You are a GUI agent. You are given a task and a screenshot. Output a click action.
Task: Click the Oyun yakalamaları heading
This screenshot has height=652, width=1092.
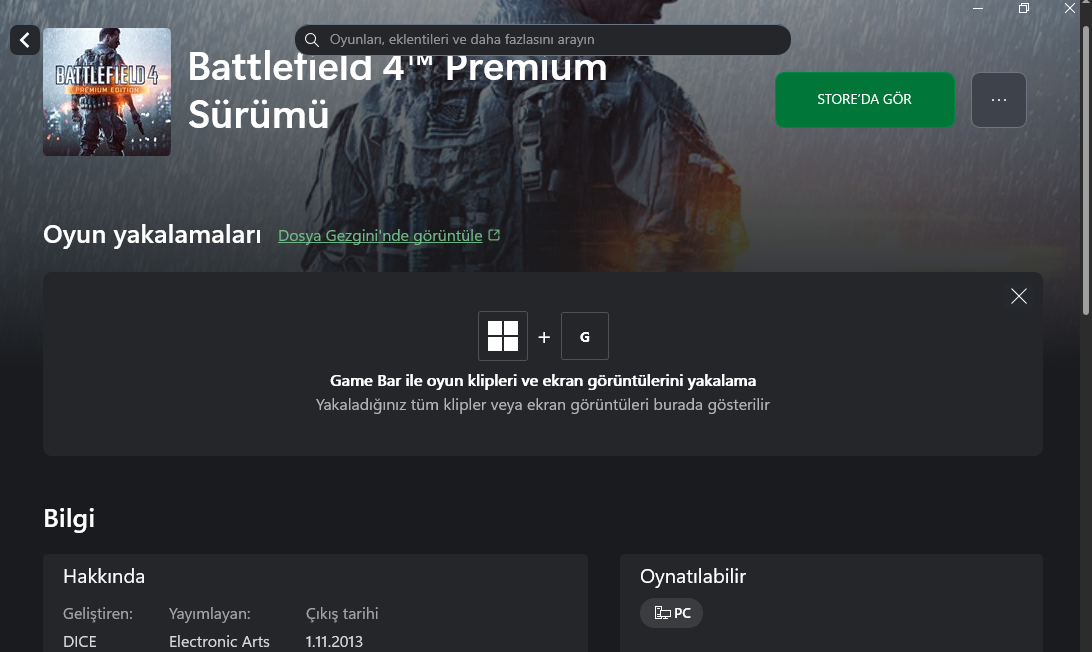click(152, 235)
